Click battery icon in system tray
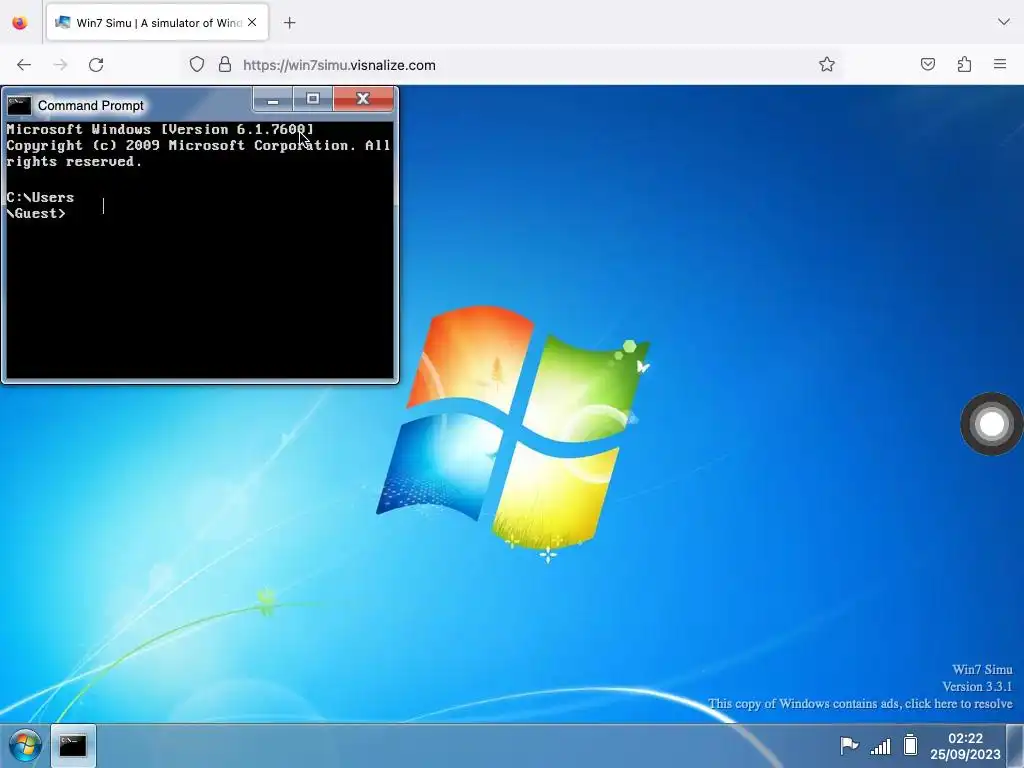The image size is (1024, 768). click(910, 745)
